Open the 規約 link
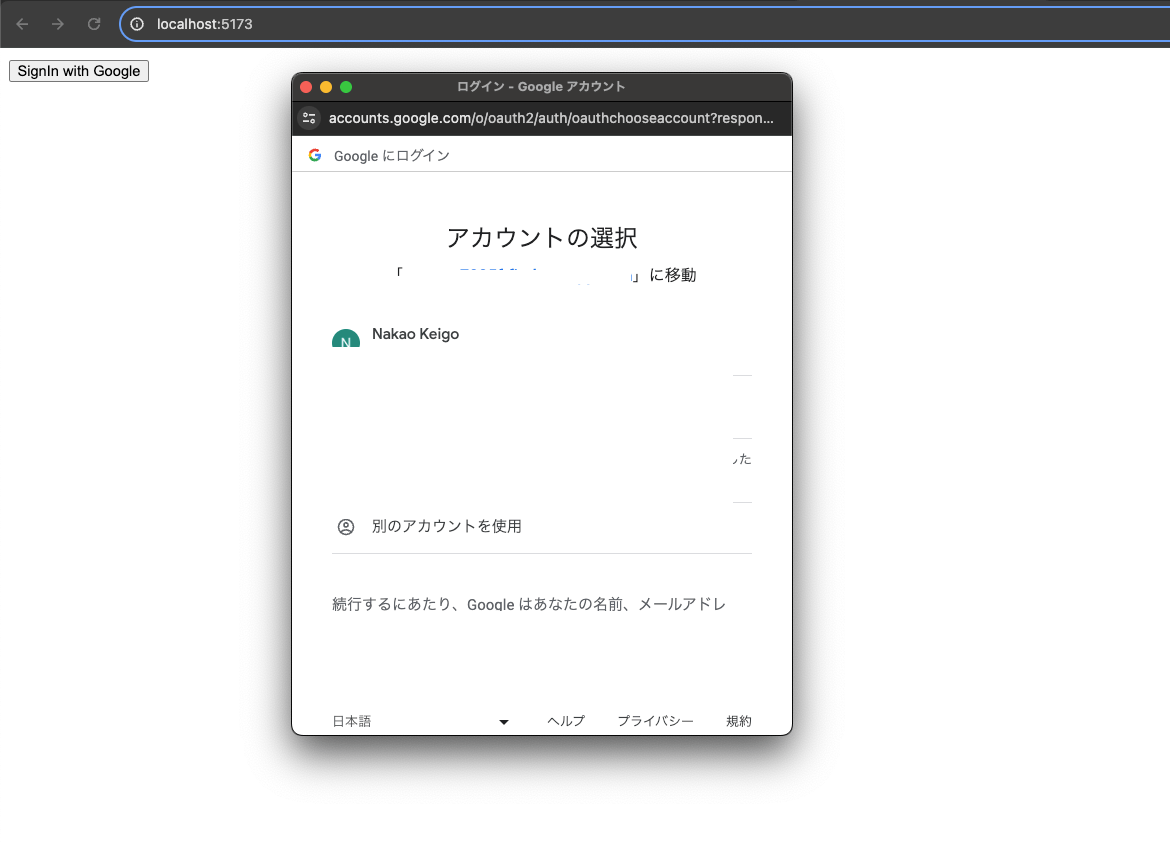Image resolution: width=1170 pixels, height=842 pixels. (739, 721)
